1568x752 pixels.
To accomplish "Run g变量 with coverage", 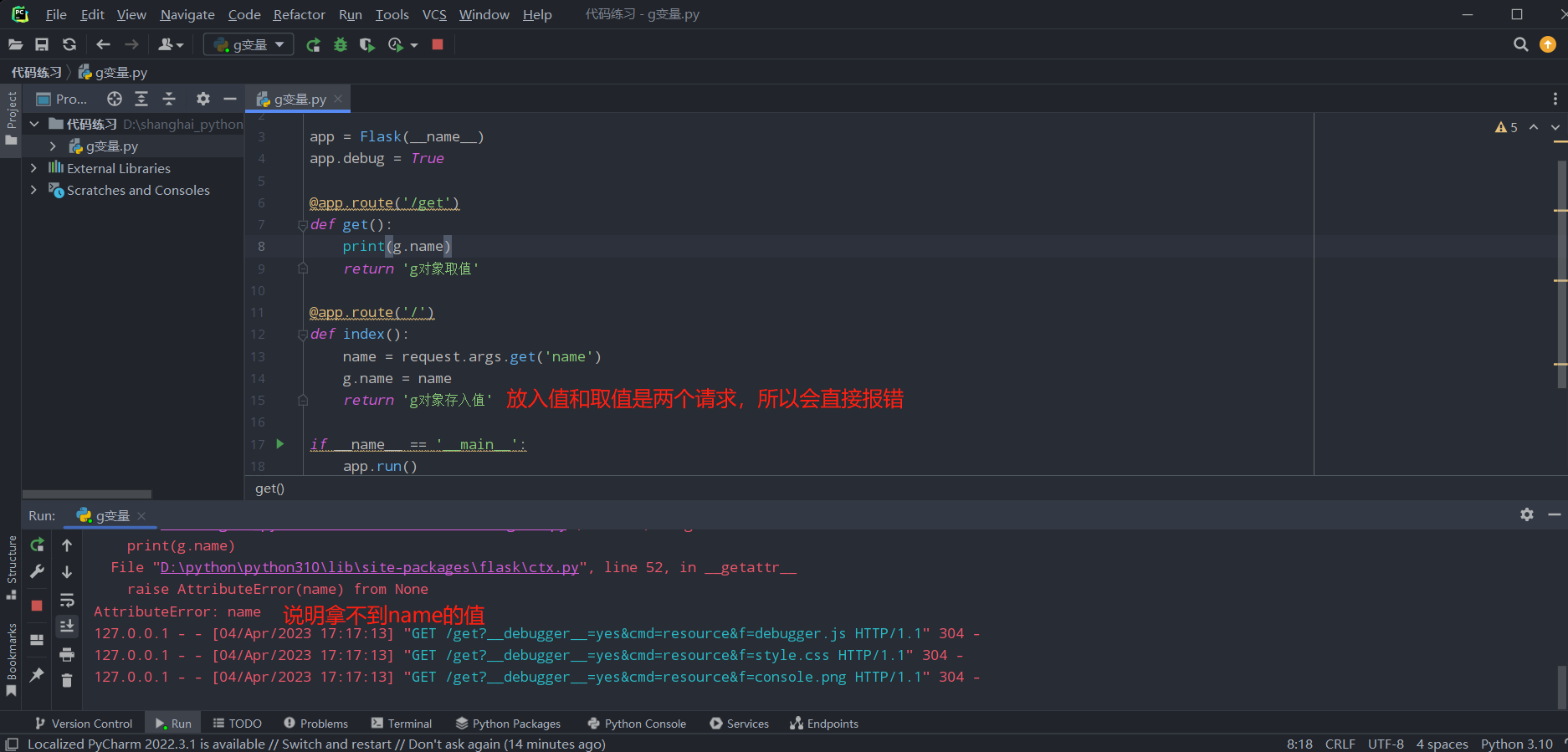I will pyautogui.click(x=366, y=44).
